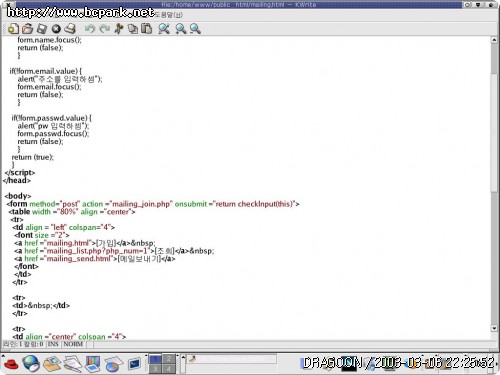Open Find with first magnifier icon
This screenshot has height=375, width=500.
click(x=164, y=29)
